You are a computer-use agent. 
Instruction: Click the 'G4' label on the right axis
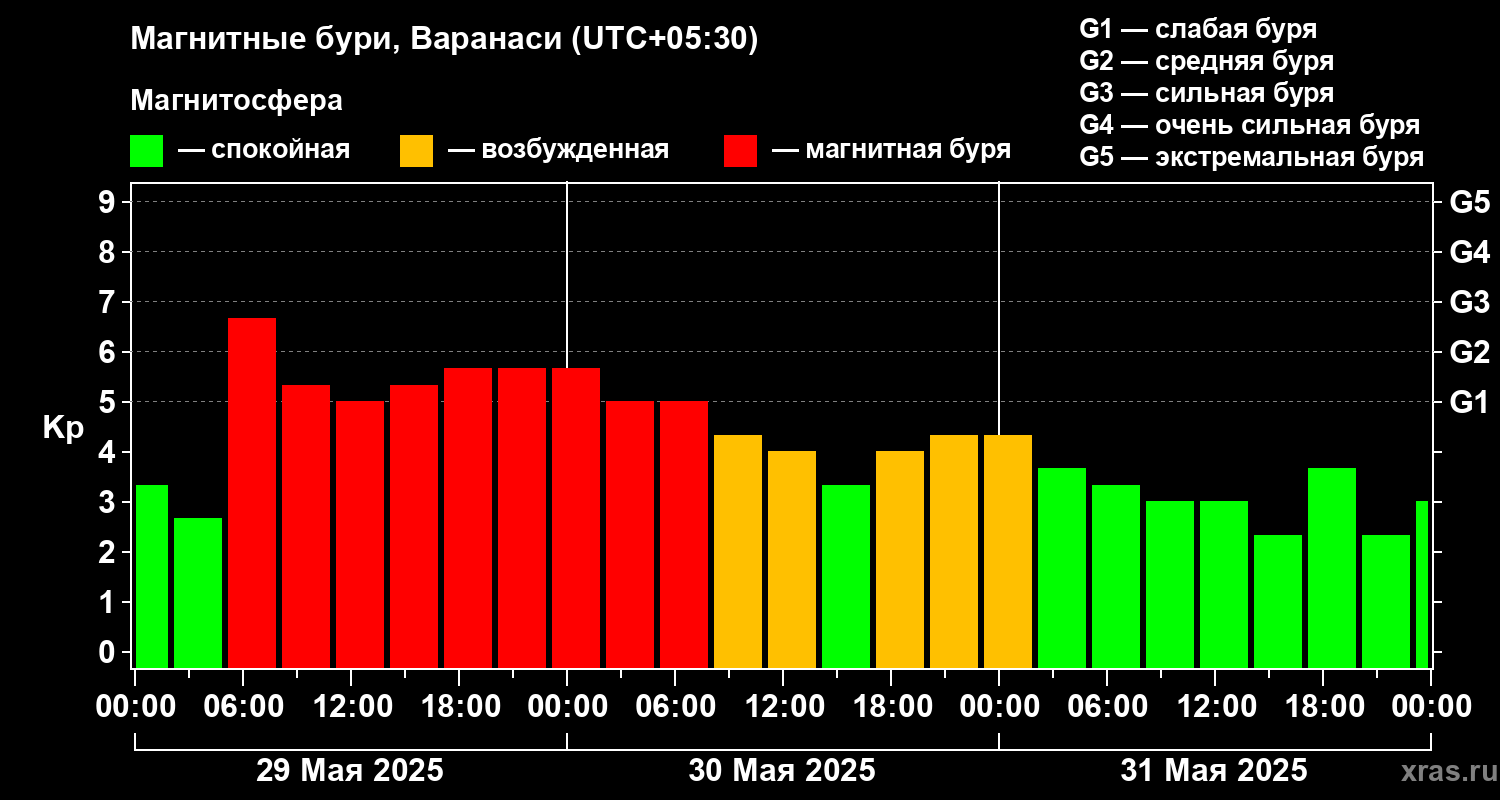pos(1469,252)
